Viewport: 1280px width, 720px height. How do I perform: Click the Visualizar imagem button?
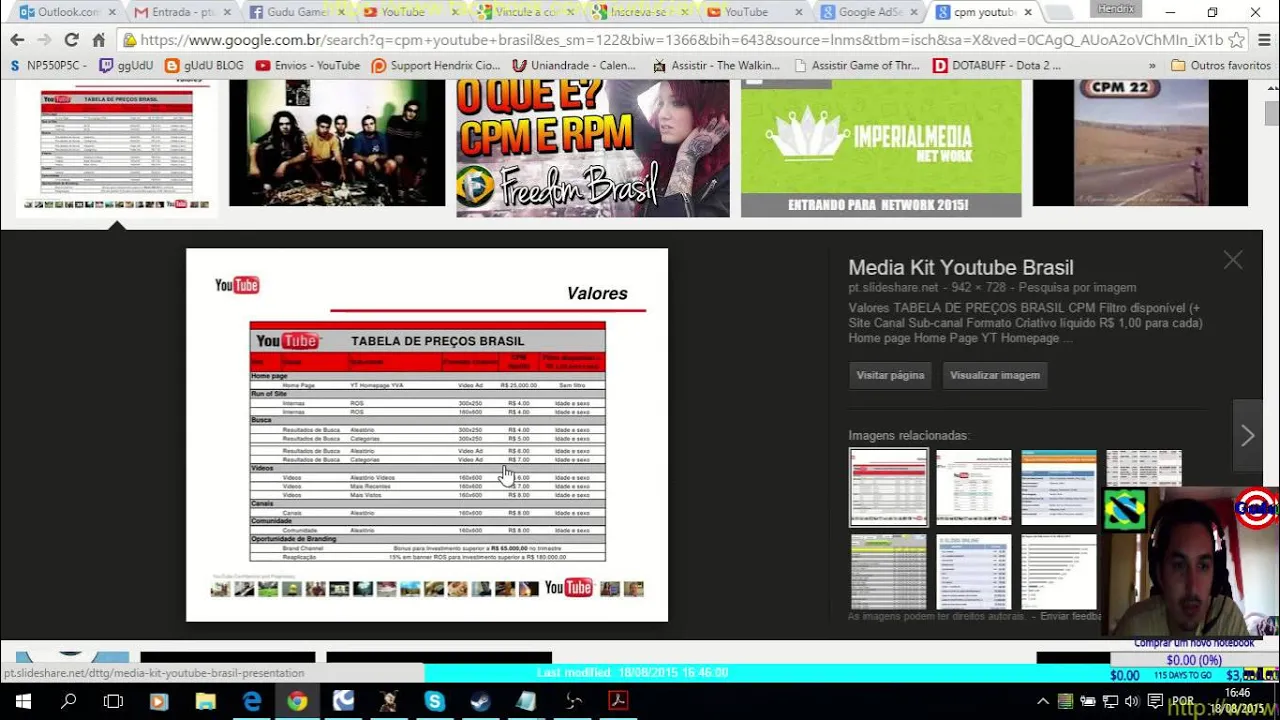click(x=995, y=375)
